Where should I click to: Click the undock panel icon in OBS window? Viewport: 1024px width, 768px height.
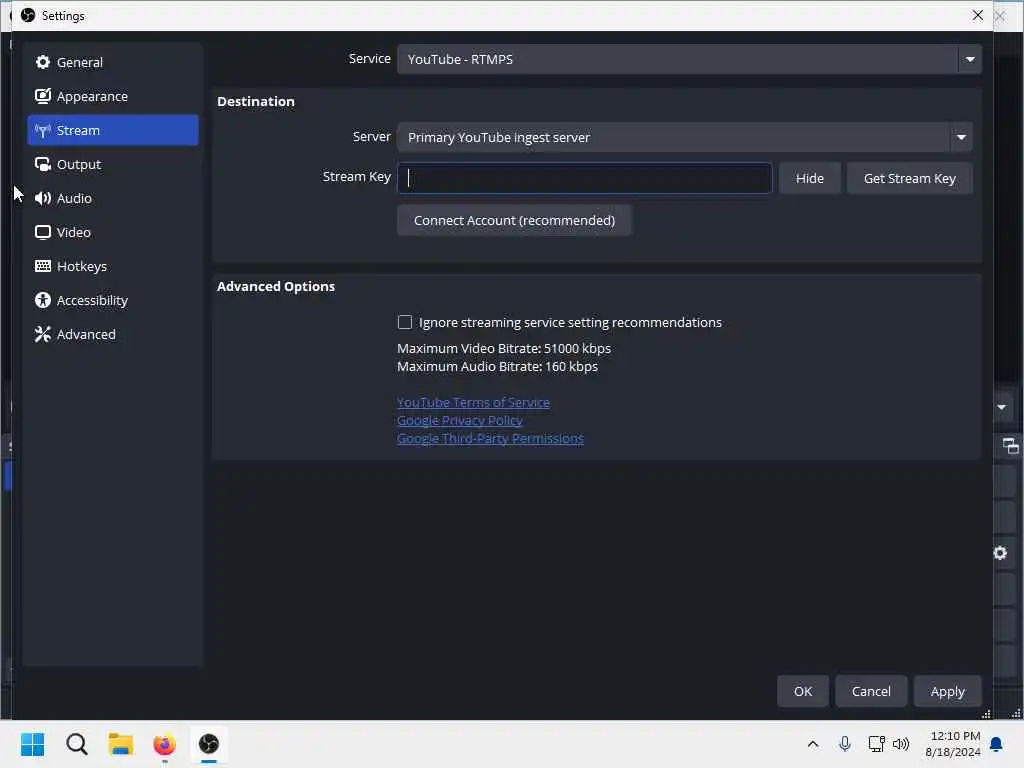(x=1010, y=446)
